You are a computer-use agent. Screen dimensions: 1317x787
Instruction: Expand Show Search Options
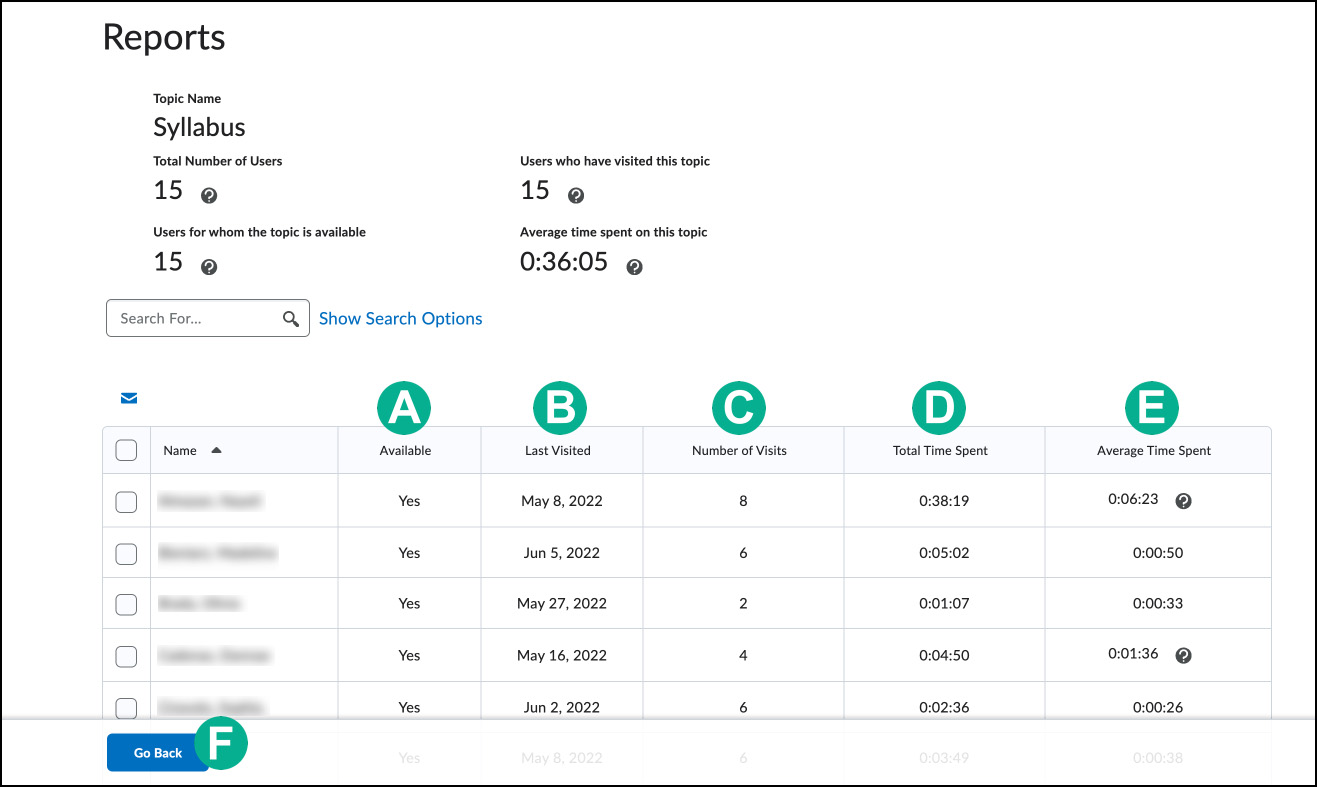(x=401, y=319)
